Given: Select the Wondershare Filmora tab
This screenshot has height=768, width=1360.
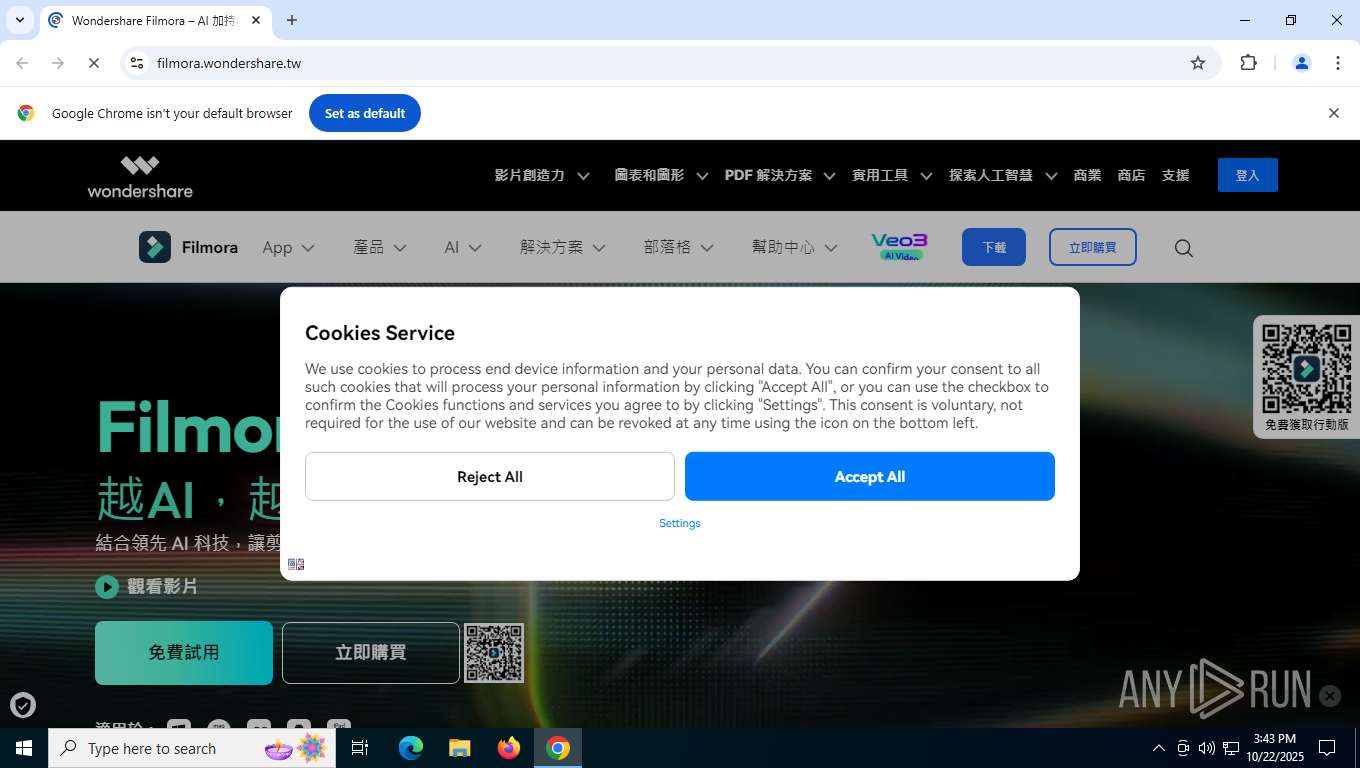Looking at the screenshot, I should click(155, 20).
